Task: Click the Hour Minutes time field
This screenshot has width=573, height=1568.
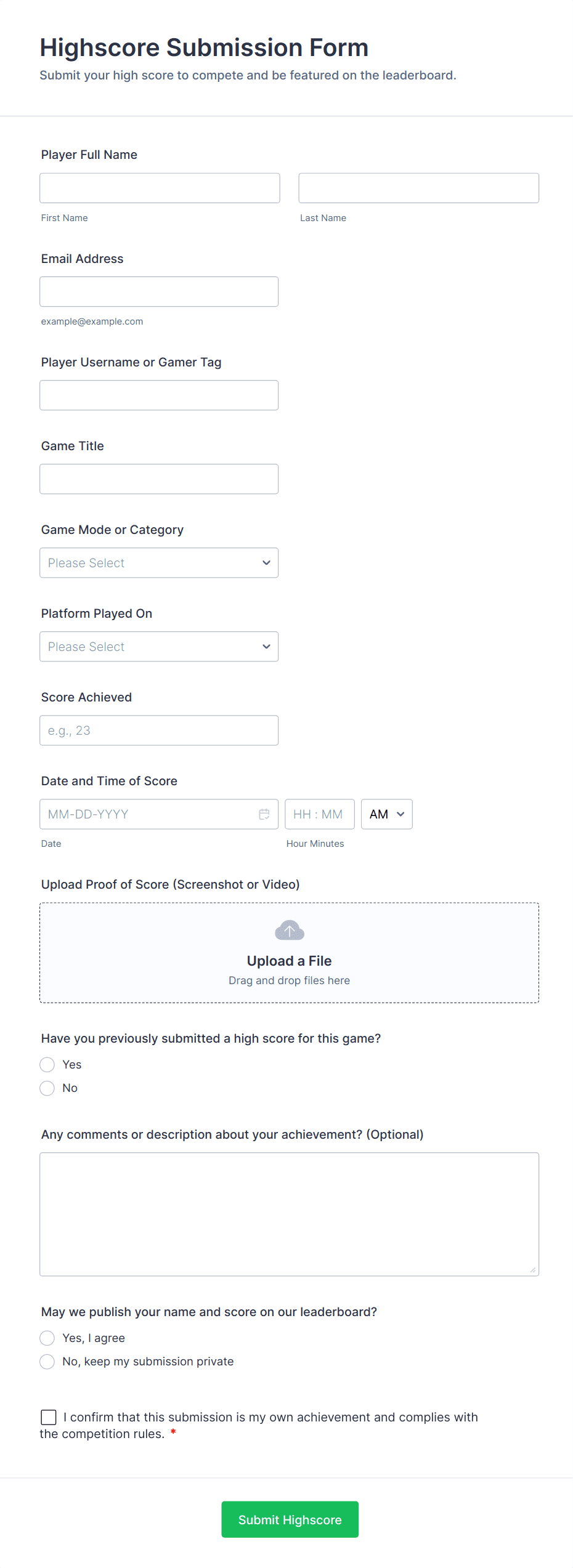Action: click(319, 814)
